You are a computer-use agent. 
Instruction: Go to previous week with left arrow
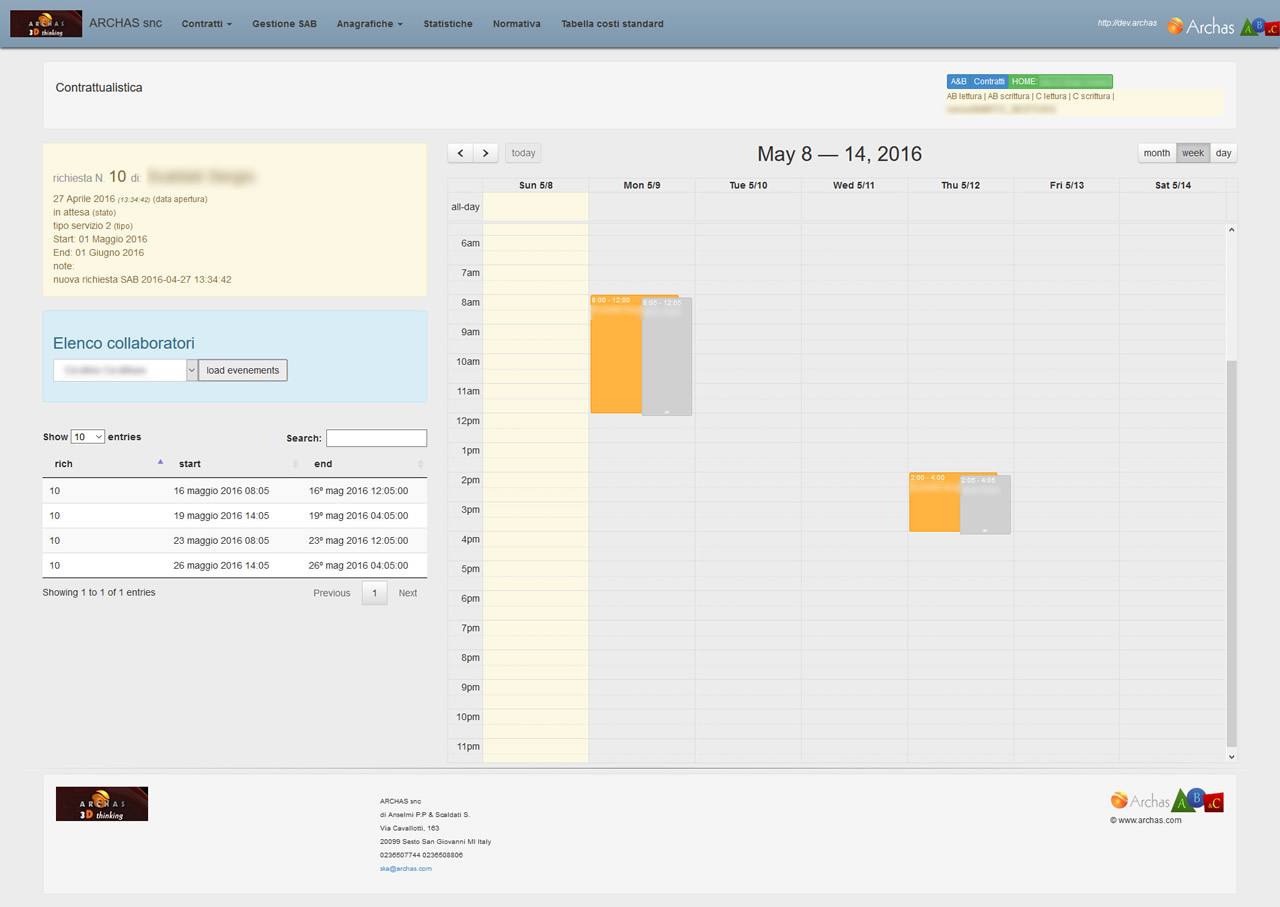tap(460, 153)
